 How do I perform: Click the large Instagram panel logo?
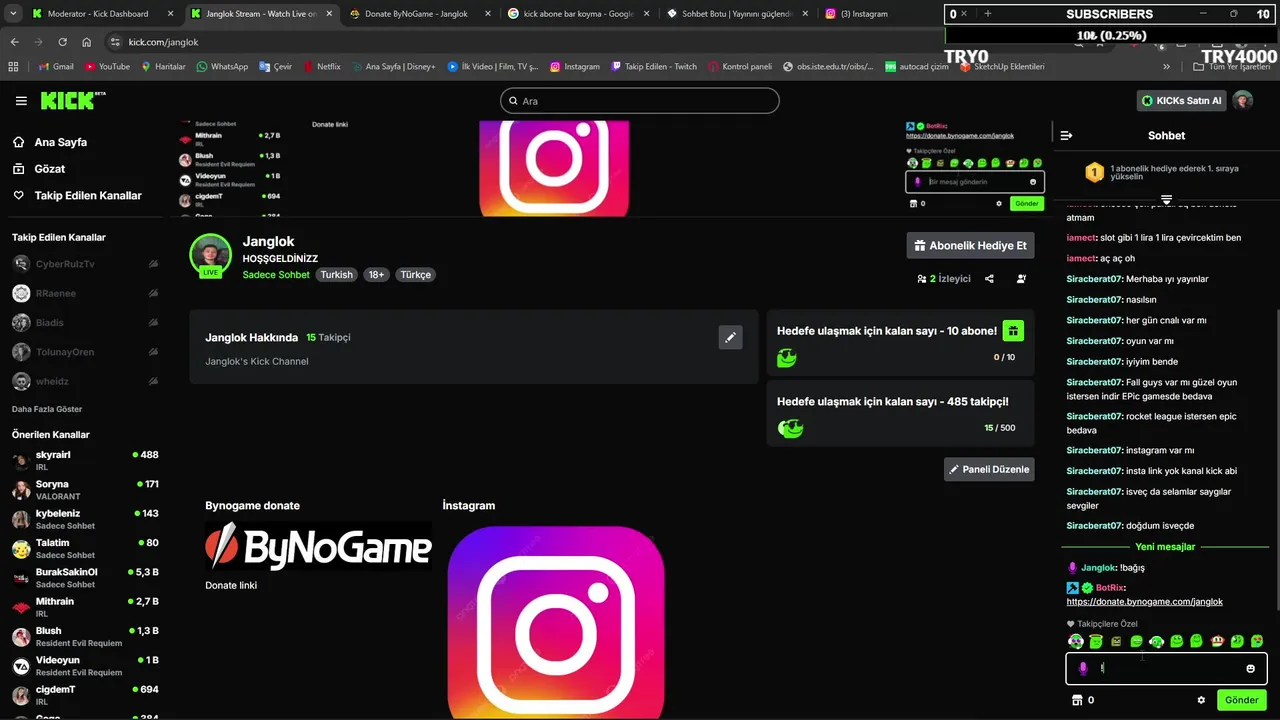click(x=556, y=622)
